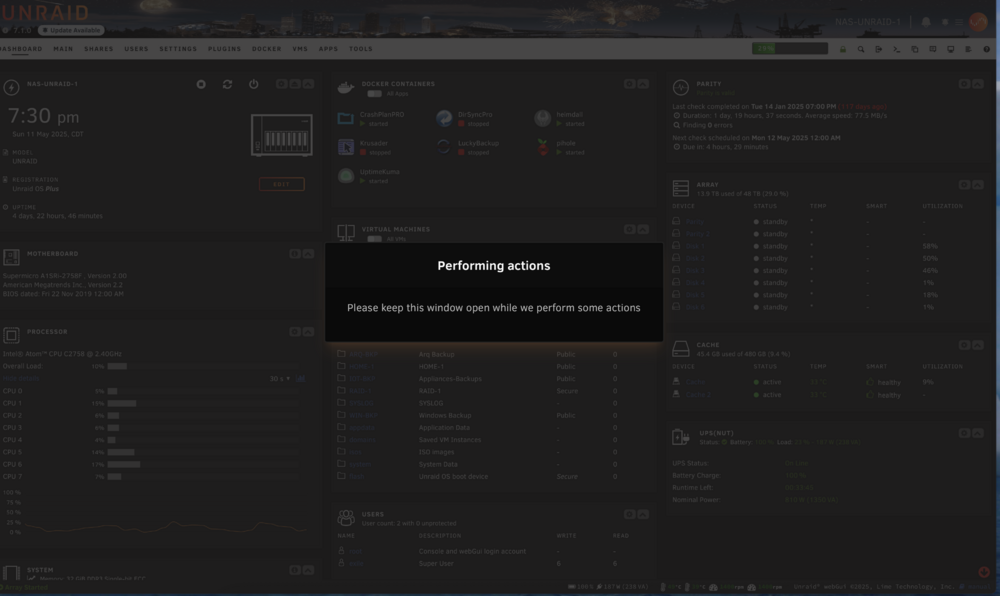Viewport: 1000px width, 596px height.
Task: Open the Docker tab
Action: click(x=267, y=49)
